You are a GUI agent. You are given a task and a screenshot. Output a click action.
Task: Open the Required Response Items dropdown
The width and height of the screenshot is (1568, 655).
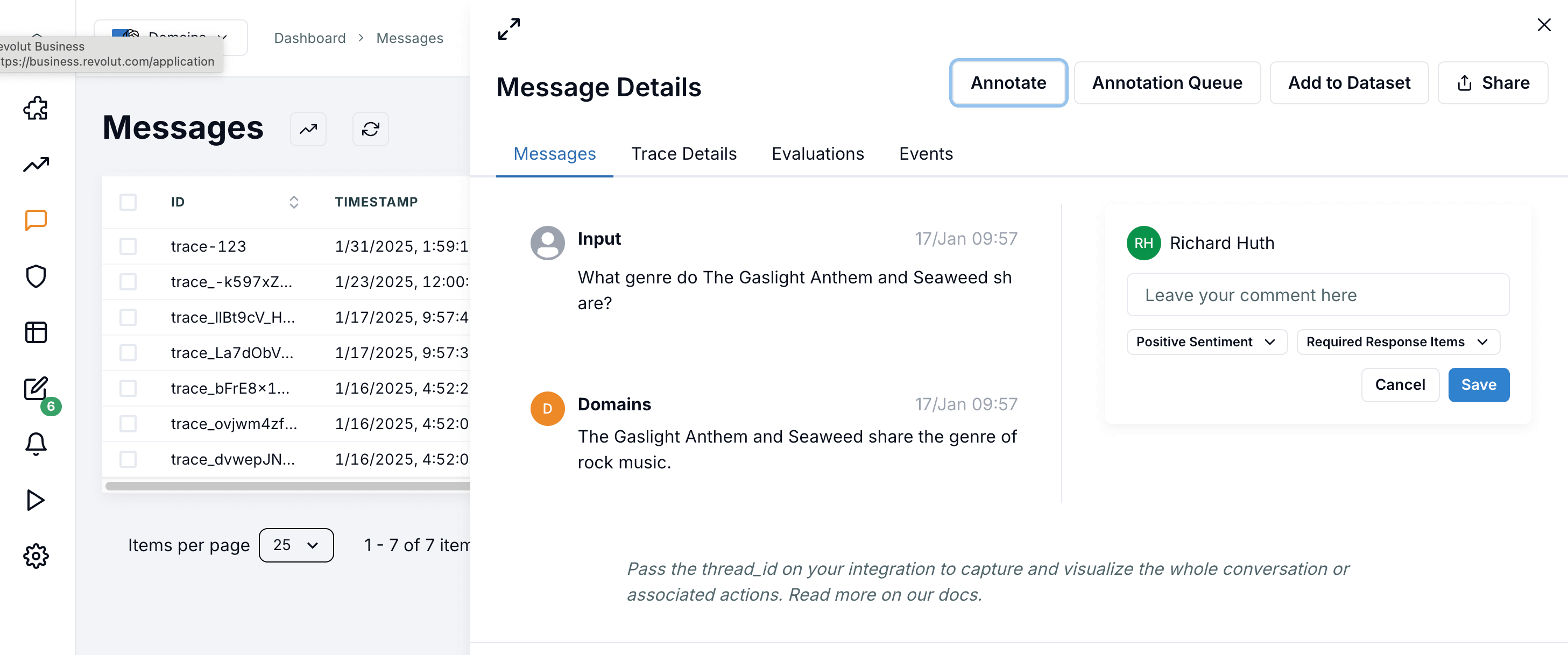1397,342
